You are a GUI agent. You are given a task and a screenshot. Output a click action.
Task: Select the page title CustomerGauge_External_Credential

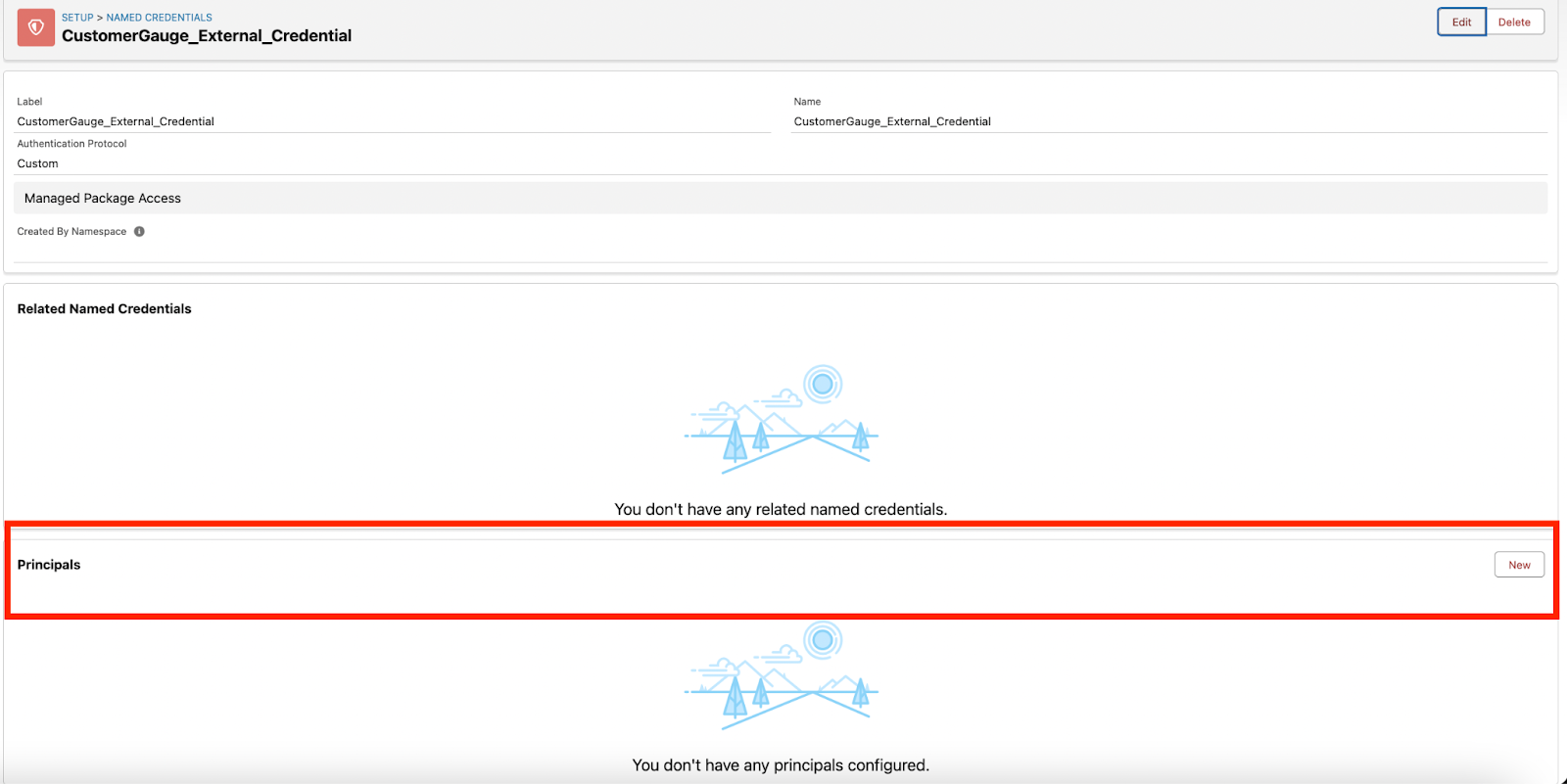tap(207, 36)
